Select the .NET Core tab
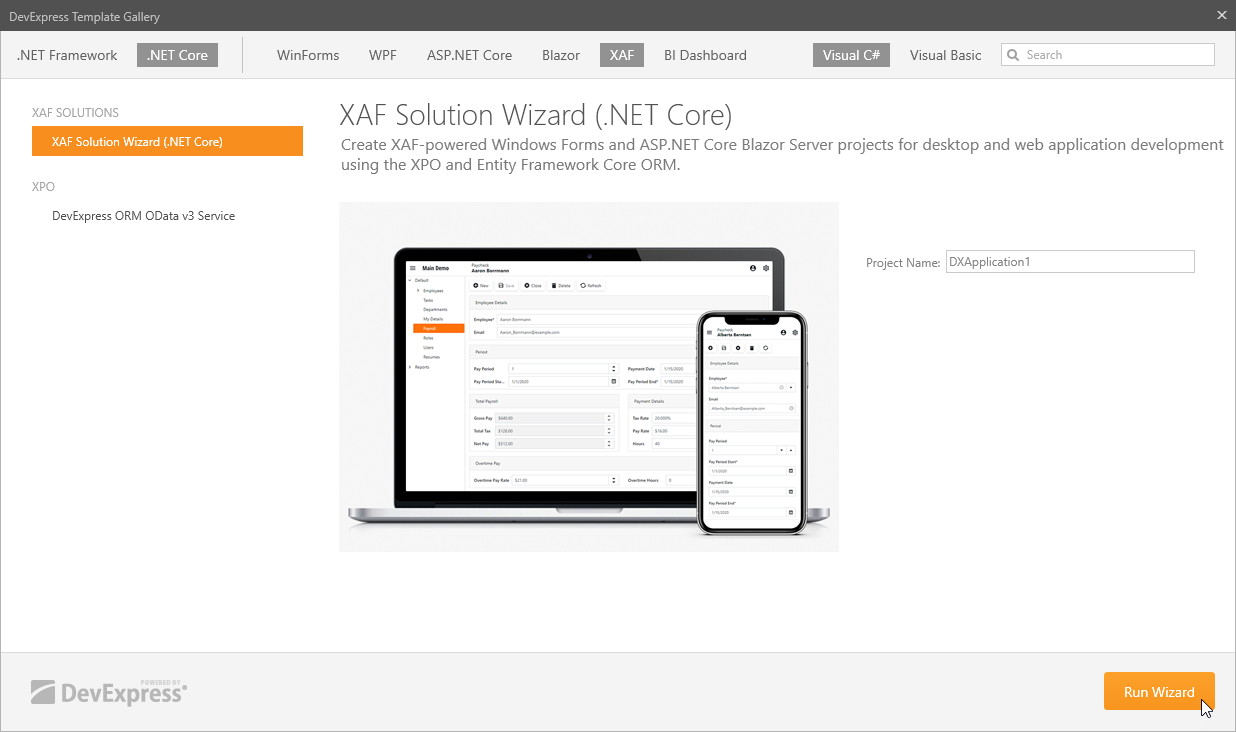This screenshot has height=732, width=1236. [177, 55]
